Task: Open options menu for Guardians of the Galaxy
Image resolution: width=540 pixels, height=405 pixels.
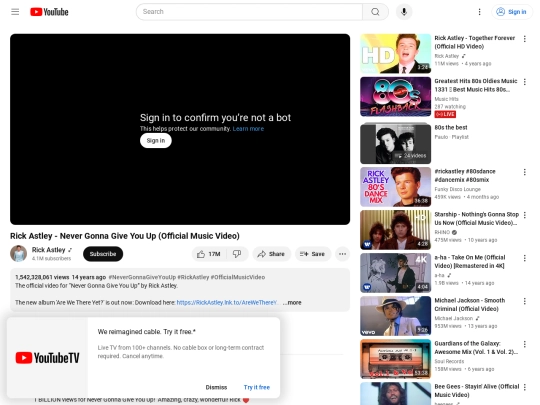Action: pos(525,344)
